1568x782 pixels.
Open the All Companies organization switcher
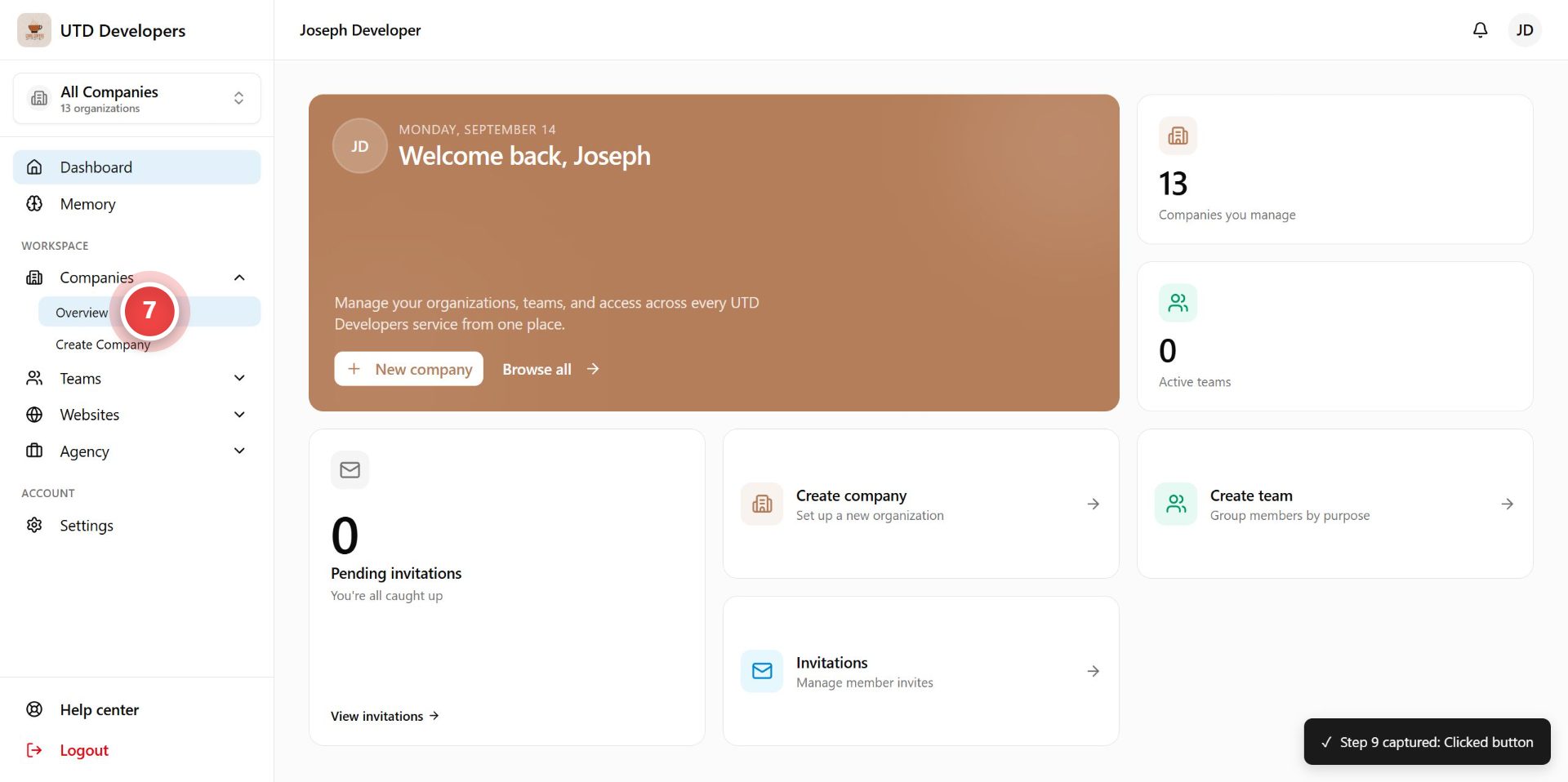pyautogui.click(x=137, y=99)
